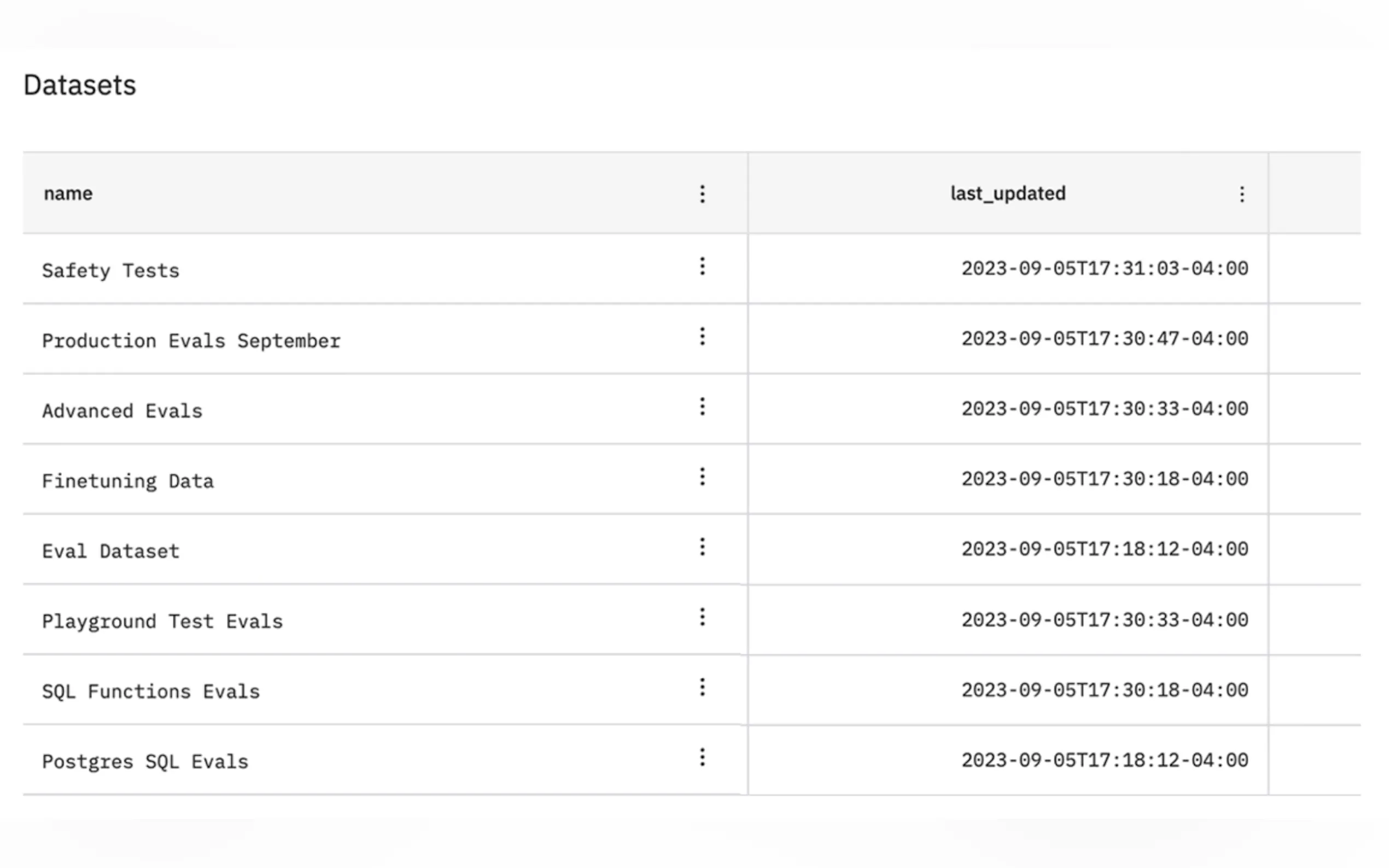The height and width of the screenshot is (868, 1389).
Task: Open three-dot menu for Production Evals September
Action: (702, 336)
